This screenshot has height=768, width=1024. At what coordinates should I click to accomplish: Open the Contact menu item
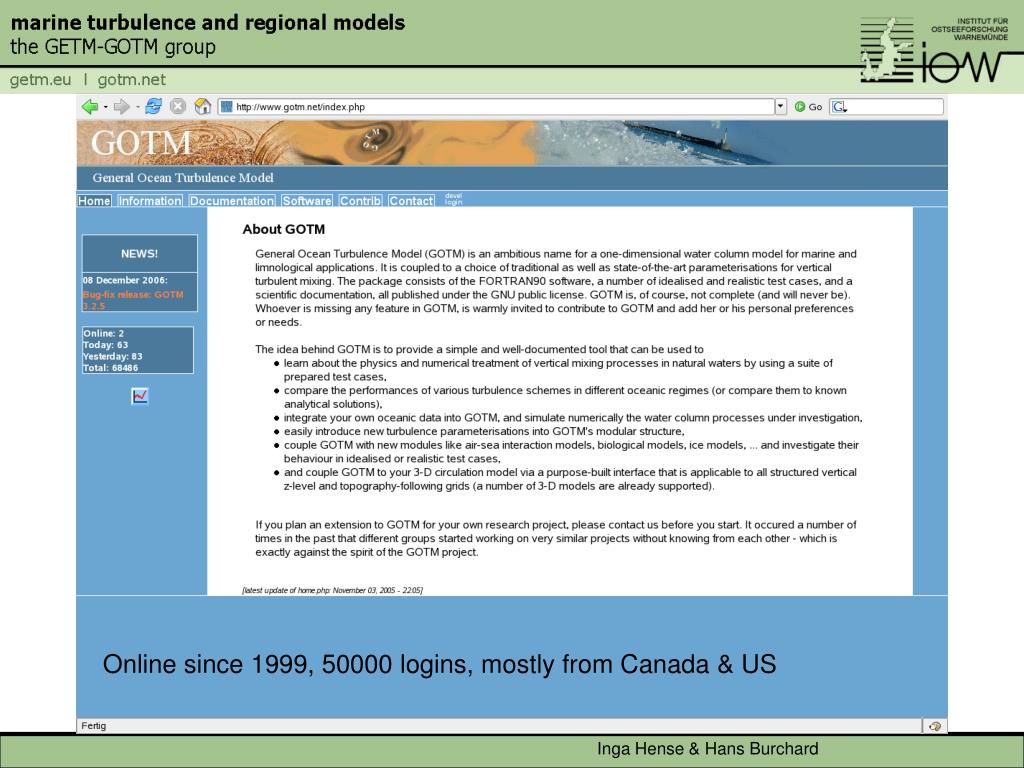coord(411,200)
